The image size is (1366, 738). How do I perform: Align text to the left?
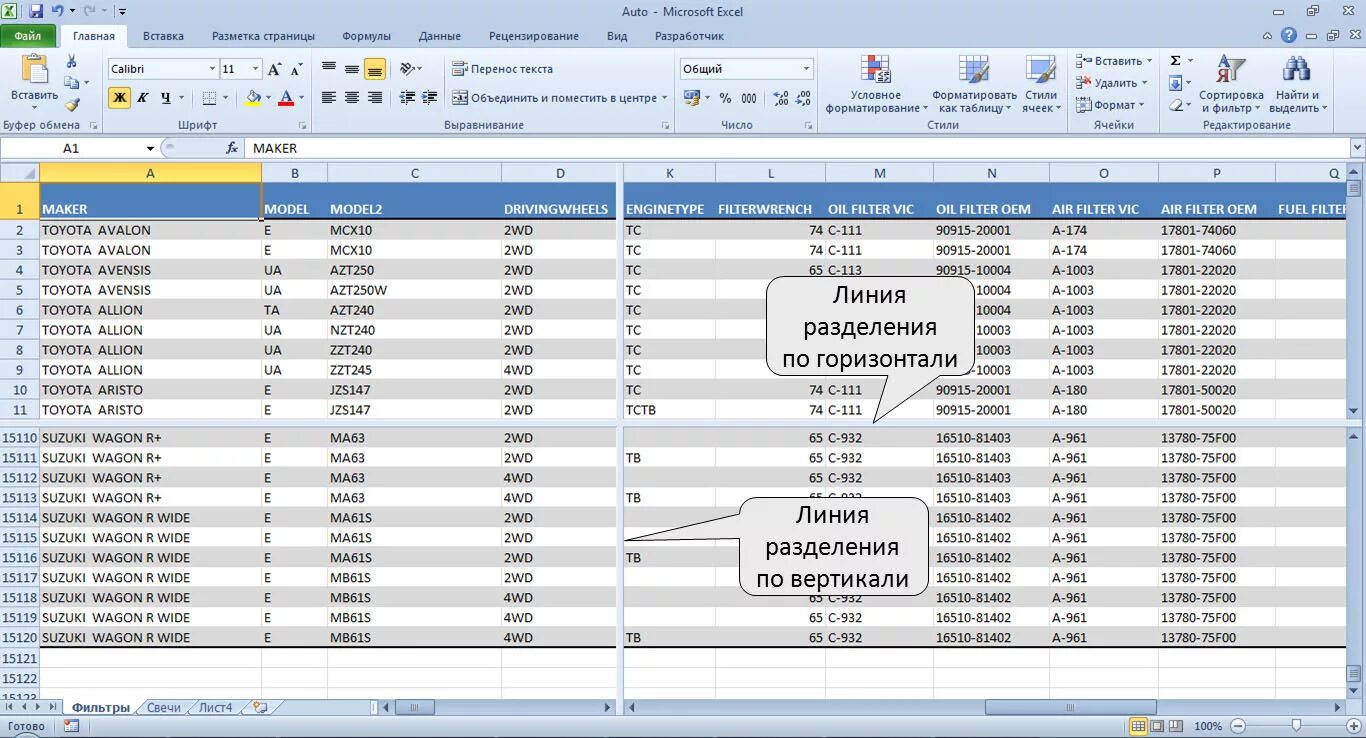[x=329, y=98]
